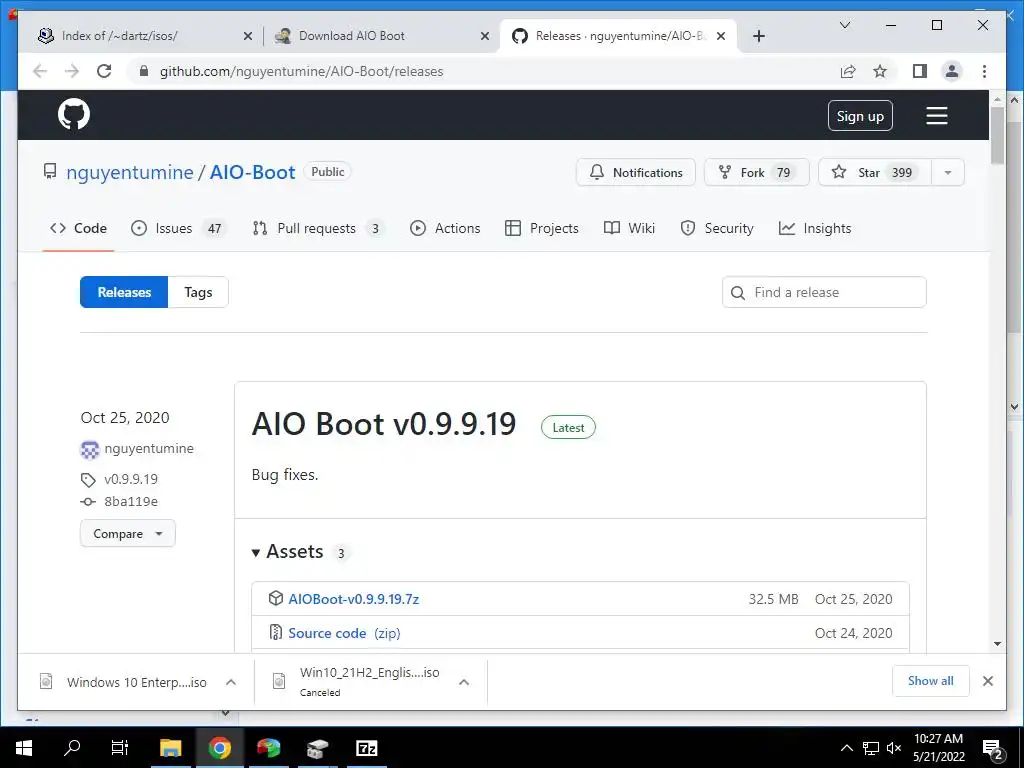Image resolution: width=1024 pixels, height=768 pixels.
Task: Select the Releases button
Action: coord(124,292)
